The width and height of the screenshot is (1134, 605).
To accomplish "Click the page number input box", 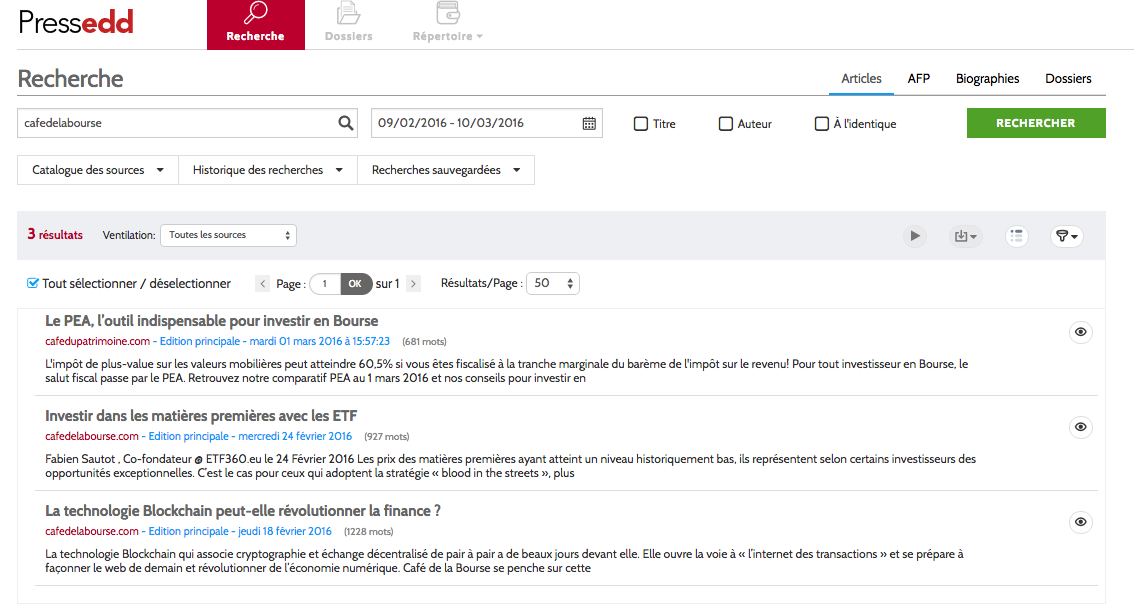I will click(325, 284).
